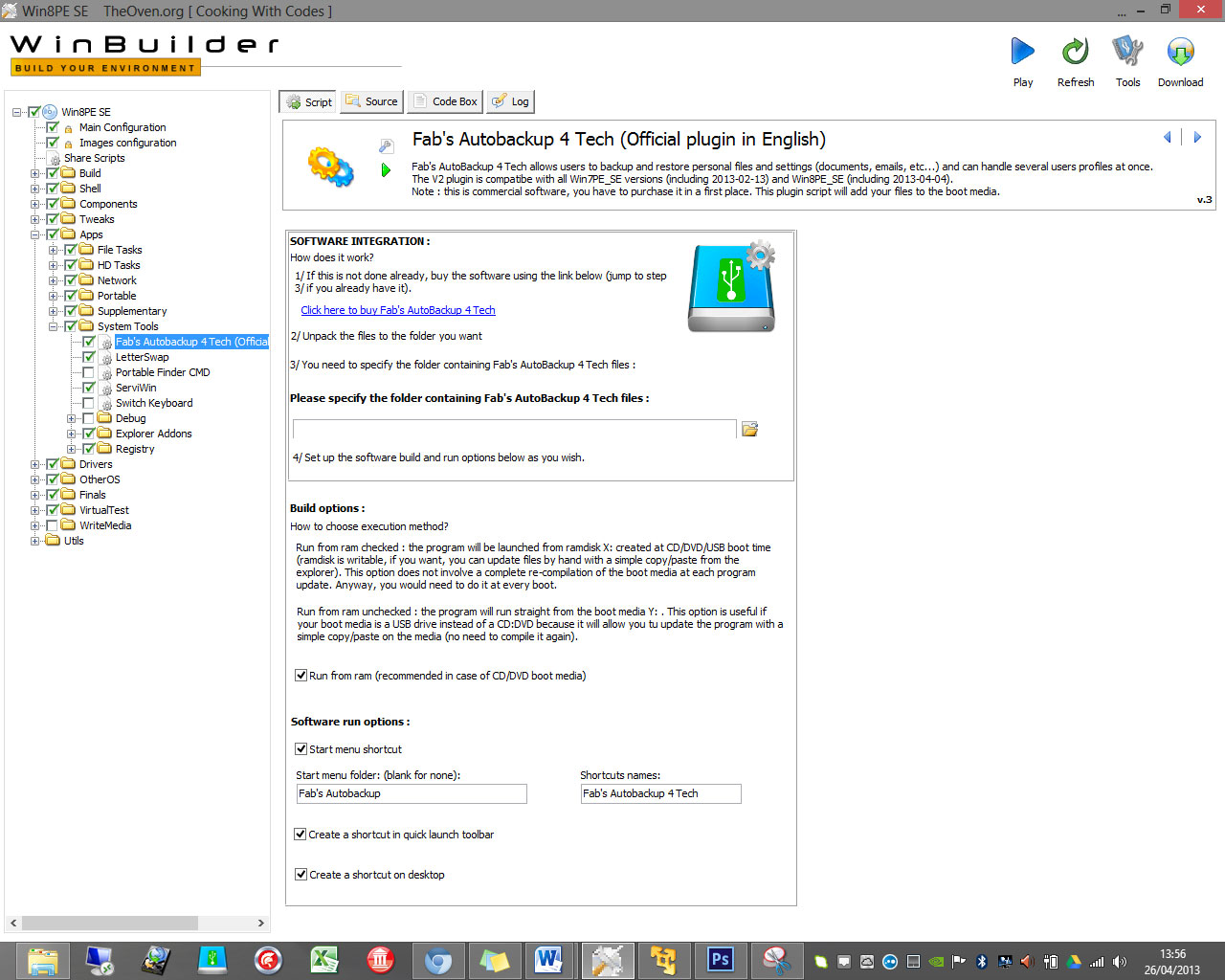Expand the Drivers folder
The height and width of the screenshot is (980, 1225).
(35, 464)
